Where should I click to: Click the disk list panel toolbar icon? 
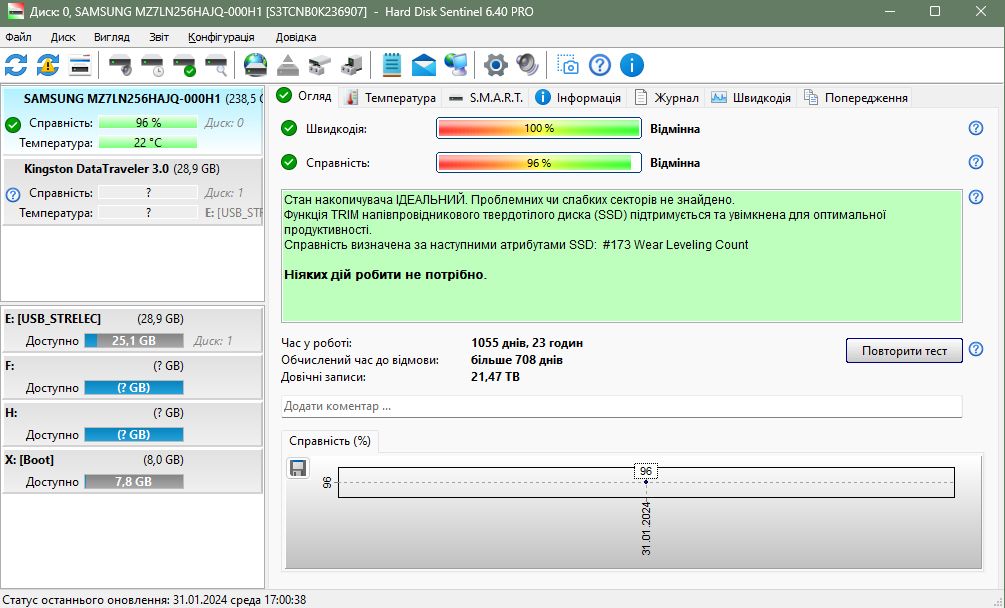(80, 65)
